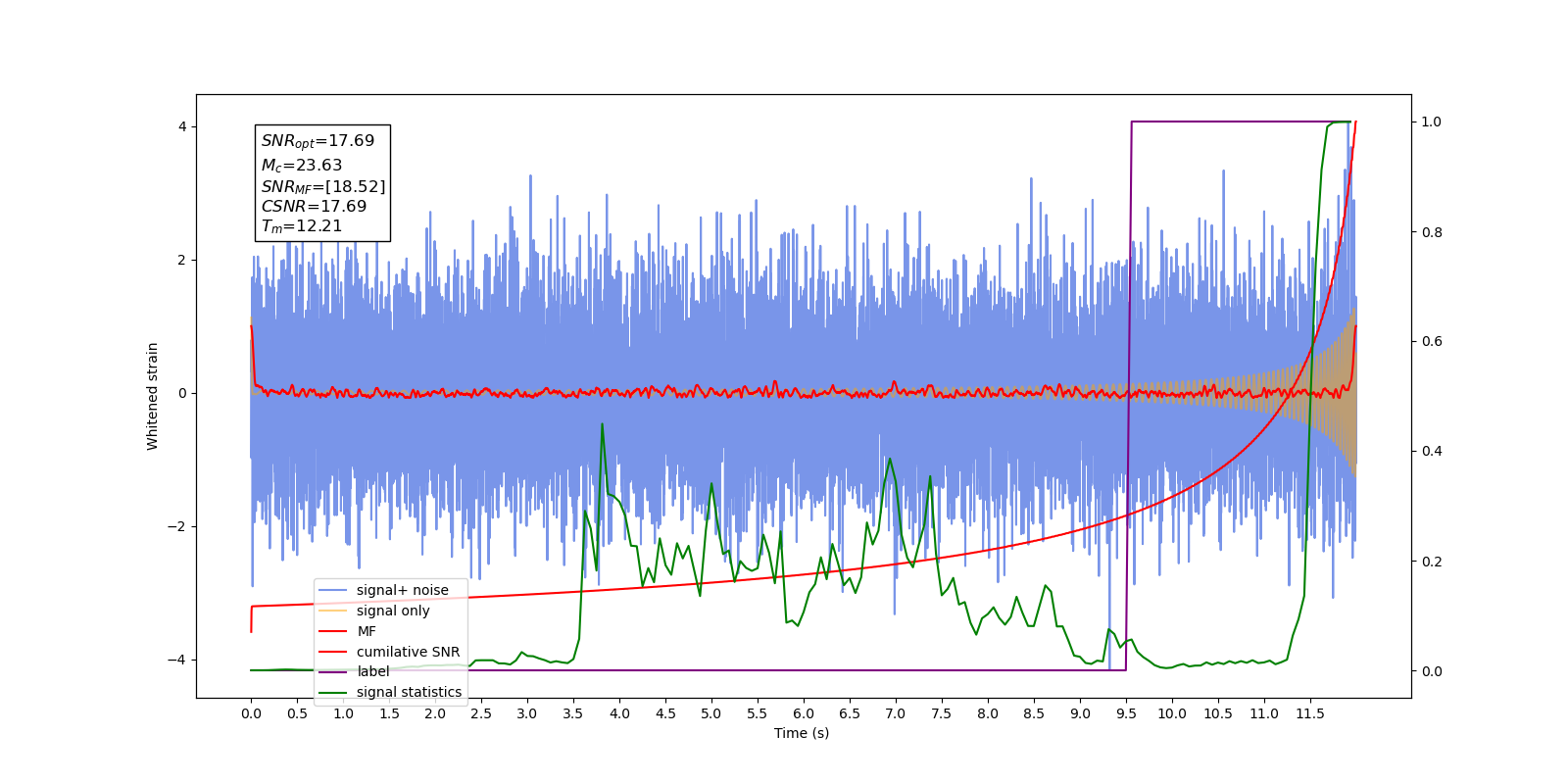Click the 9.5 tick on the time axis
Screen dimensions: 1568x784
[1126, 713]
